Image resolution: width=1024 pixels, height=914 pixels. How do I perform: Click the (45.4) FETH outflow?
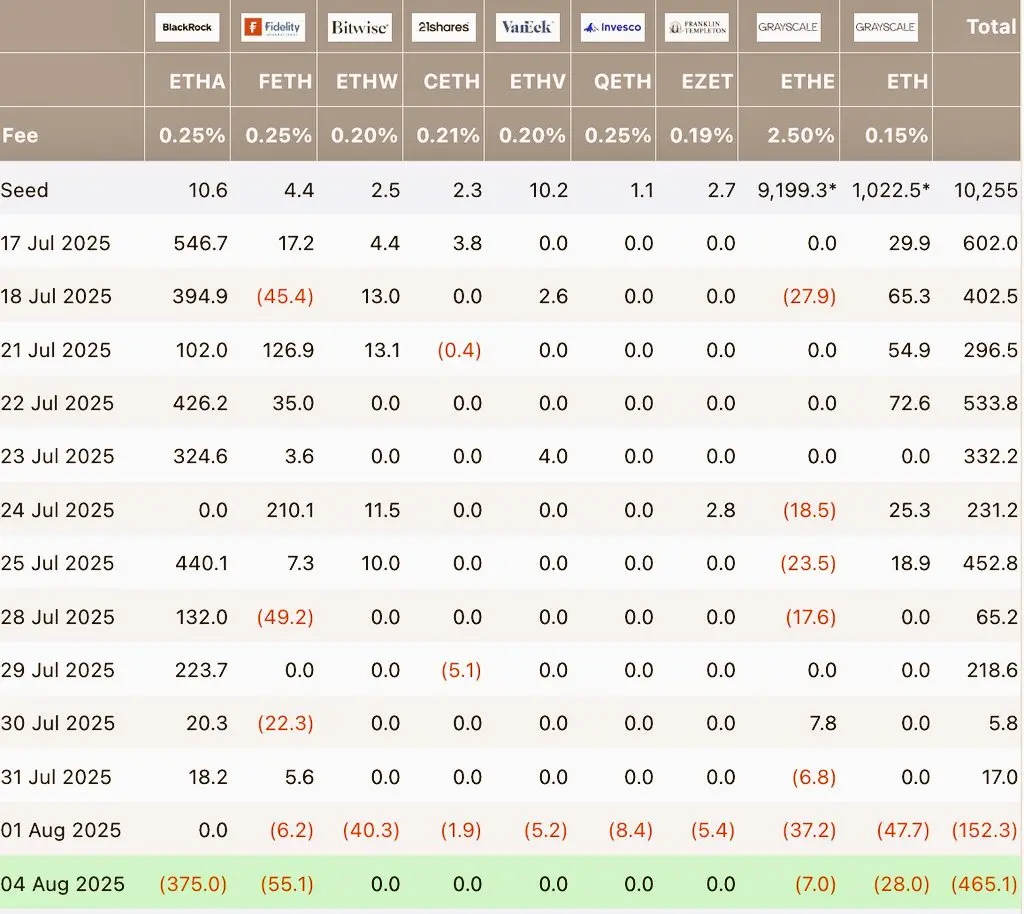pyautogui.click(x=285, y=296)
